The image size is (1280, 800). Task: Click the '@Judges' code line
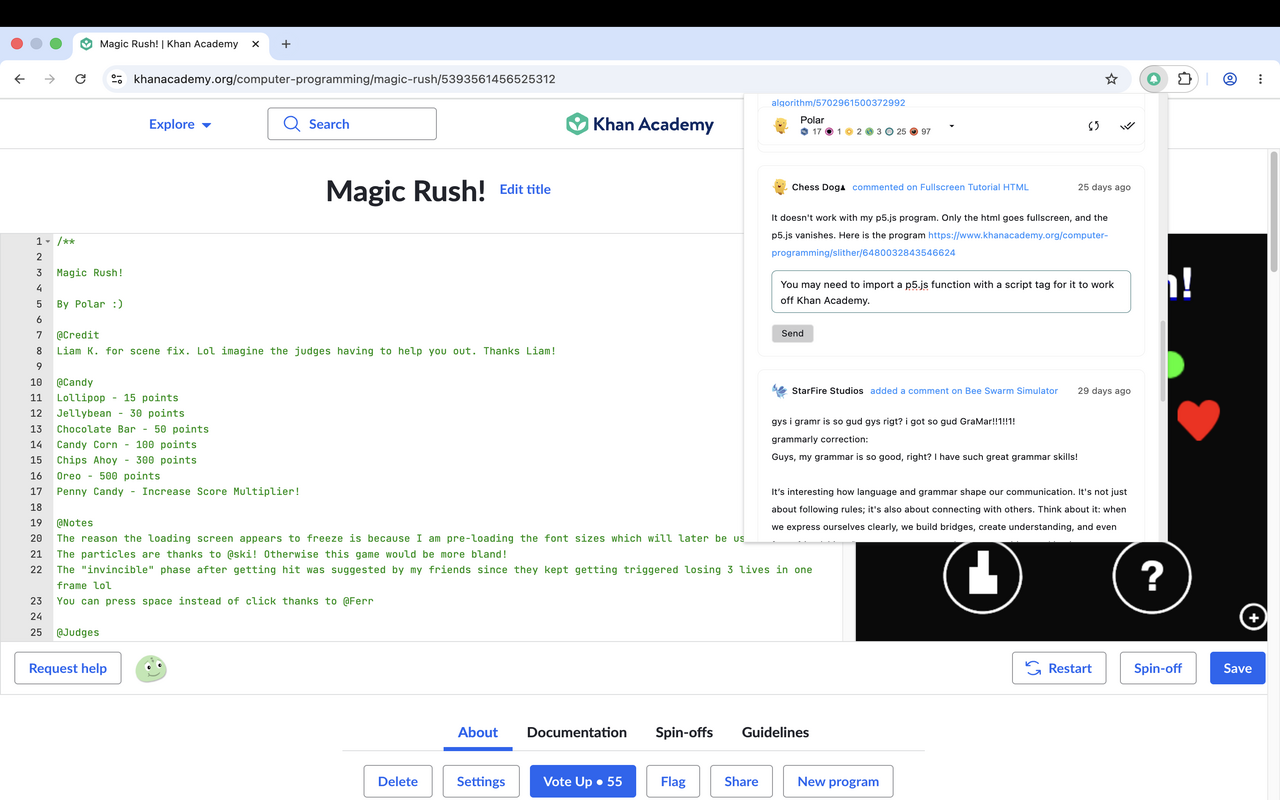(78, 633)
